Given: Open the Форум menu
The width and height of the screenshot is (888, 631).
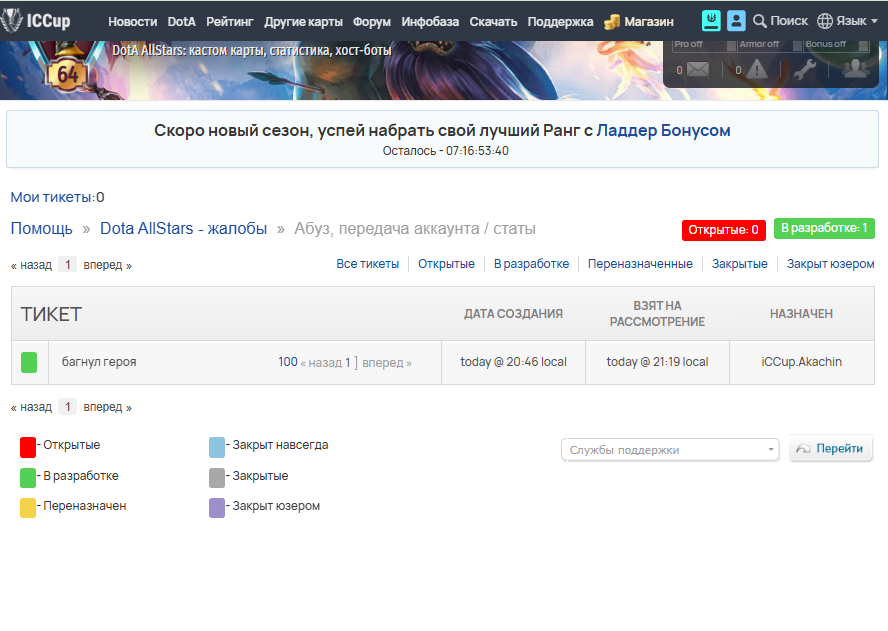Looking at the screenshot, I should [x=372, y=22].
